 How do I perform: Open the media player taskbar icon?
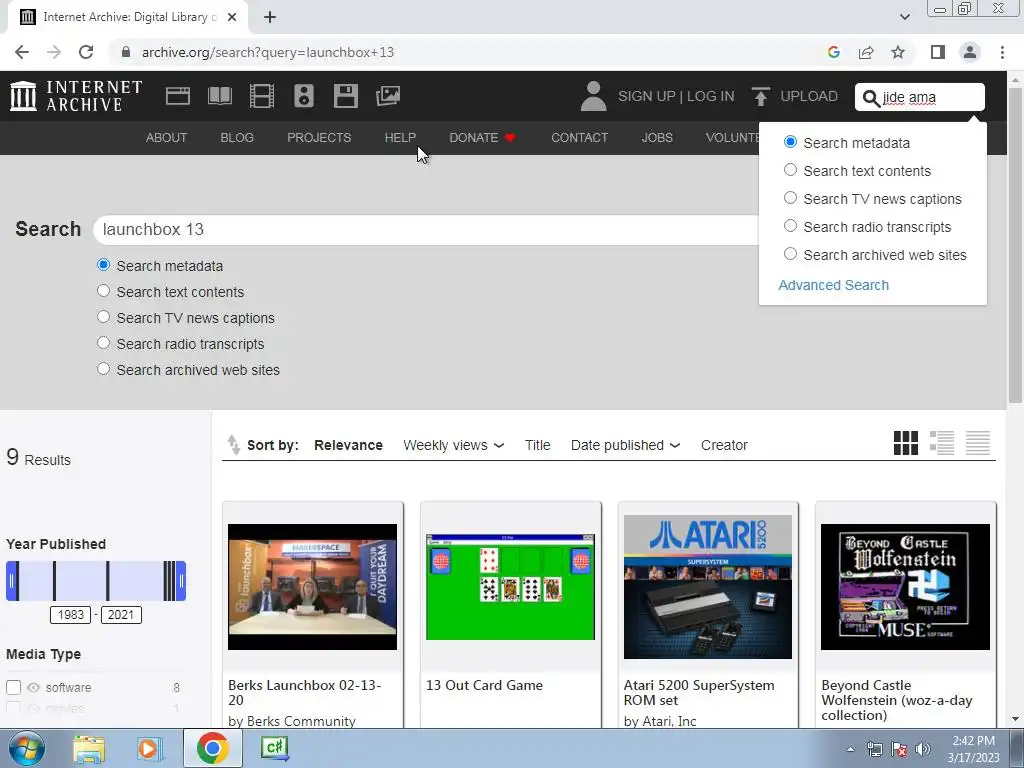tap(148, 748)
